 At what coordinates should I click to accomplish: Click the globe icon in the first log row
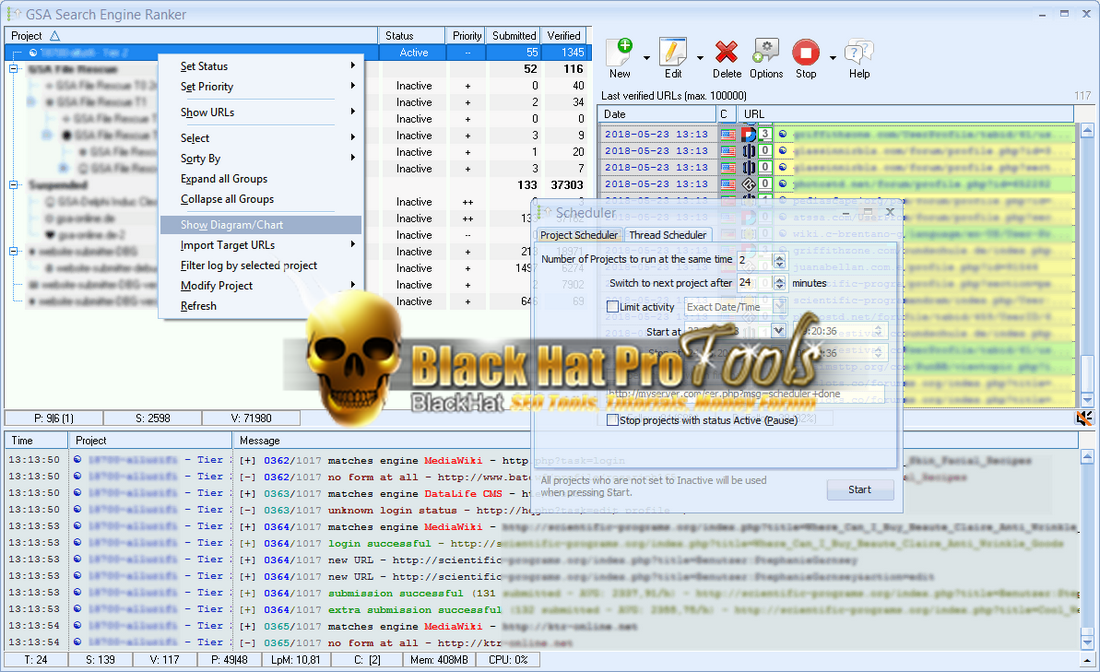point(77,459)
